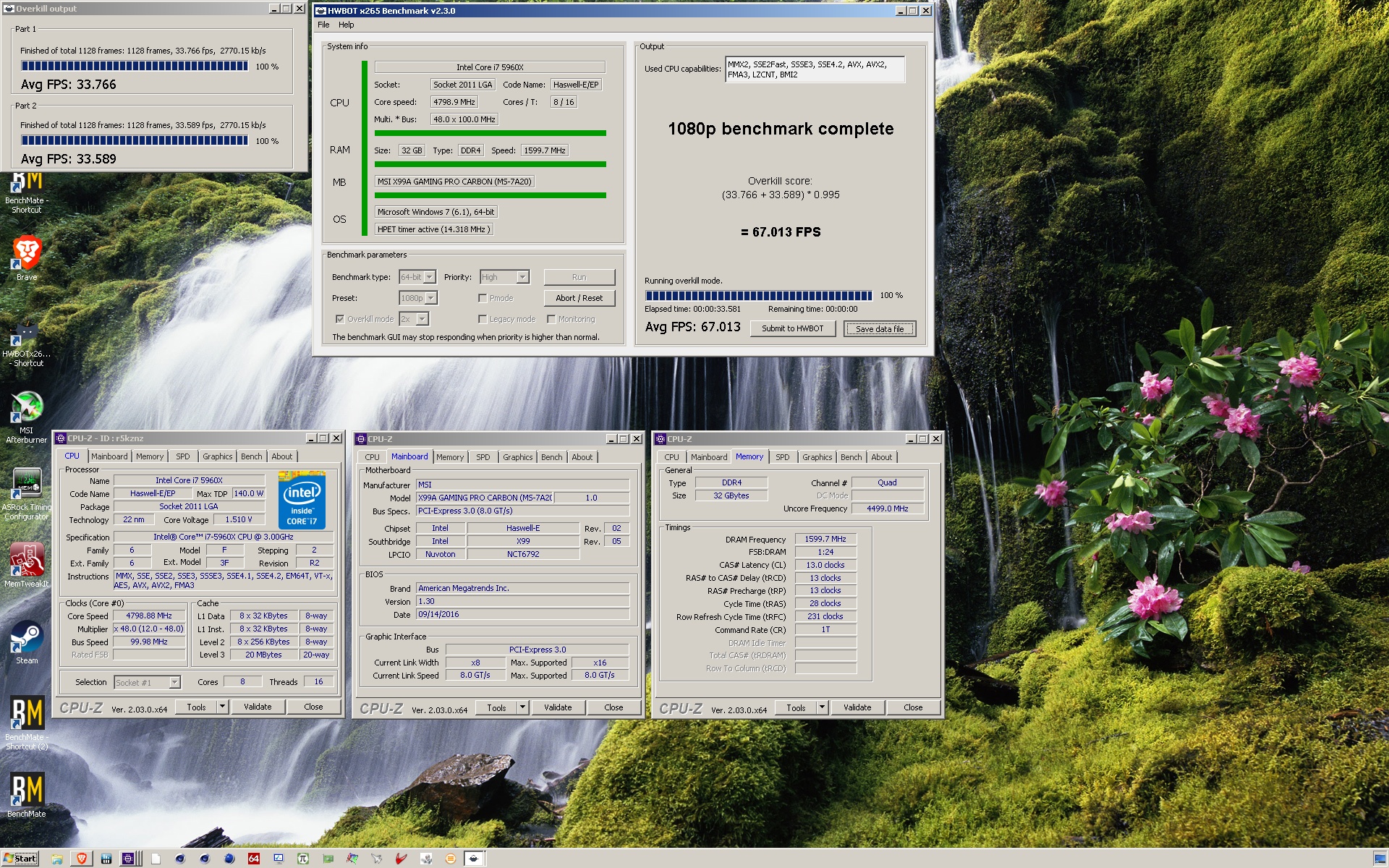Screen dimensions: 1389x868
Task: Click the Save data file button
Action: click(x=880, y=328)
